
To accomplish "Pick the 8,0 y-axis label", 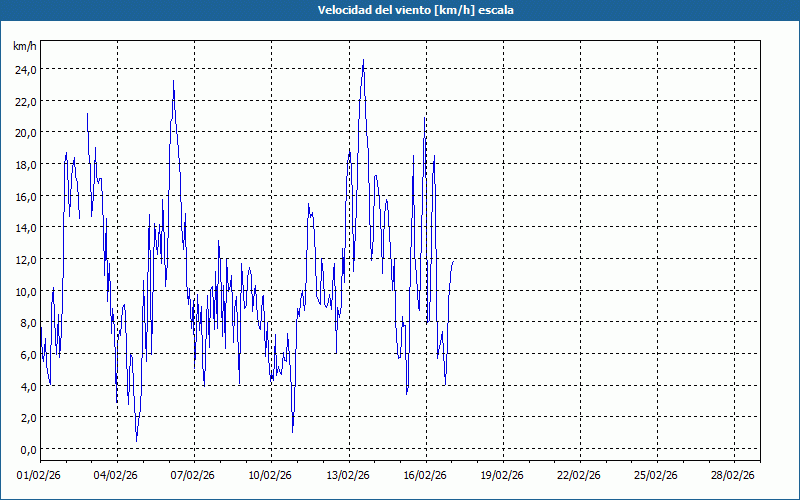I will coord(27,323).
